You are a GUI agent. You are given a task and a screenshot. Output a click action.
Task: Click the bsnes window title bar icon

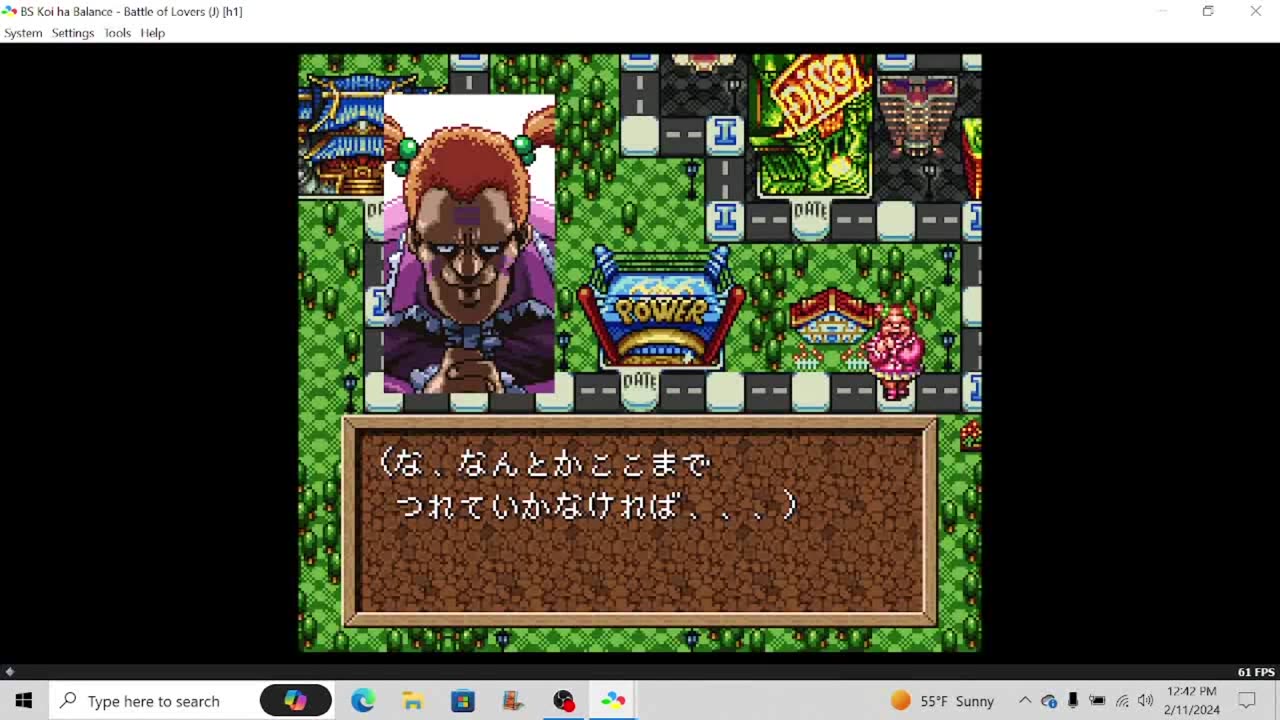[x=9, y=11]
